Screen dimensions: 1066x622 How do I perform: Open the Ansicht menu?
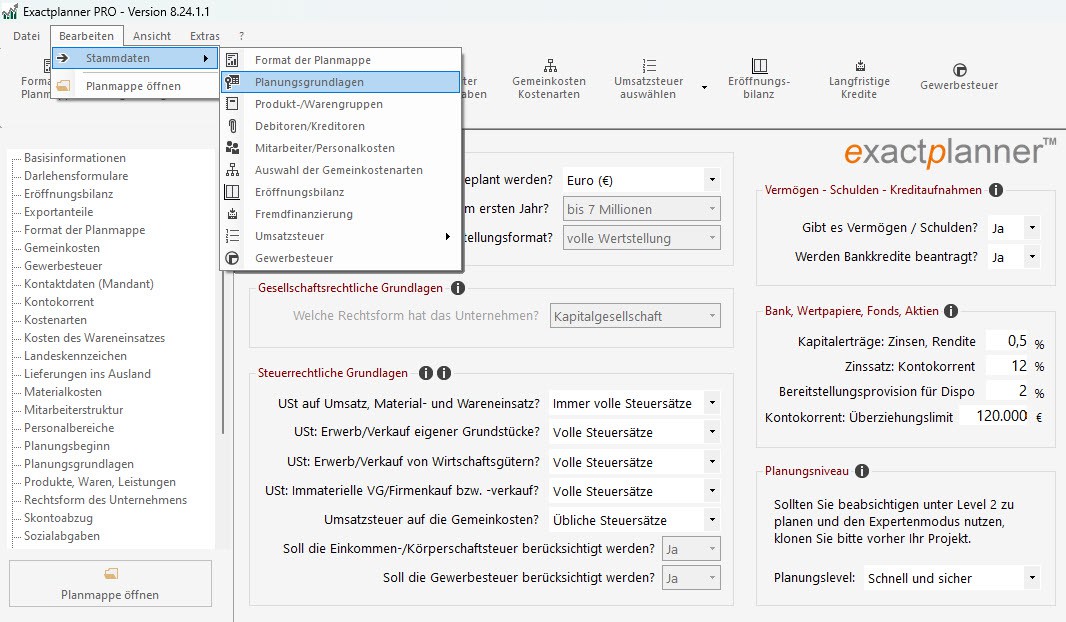pos(151,35)
